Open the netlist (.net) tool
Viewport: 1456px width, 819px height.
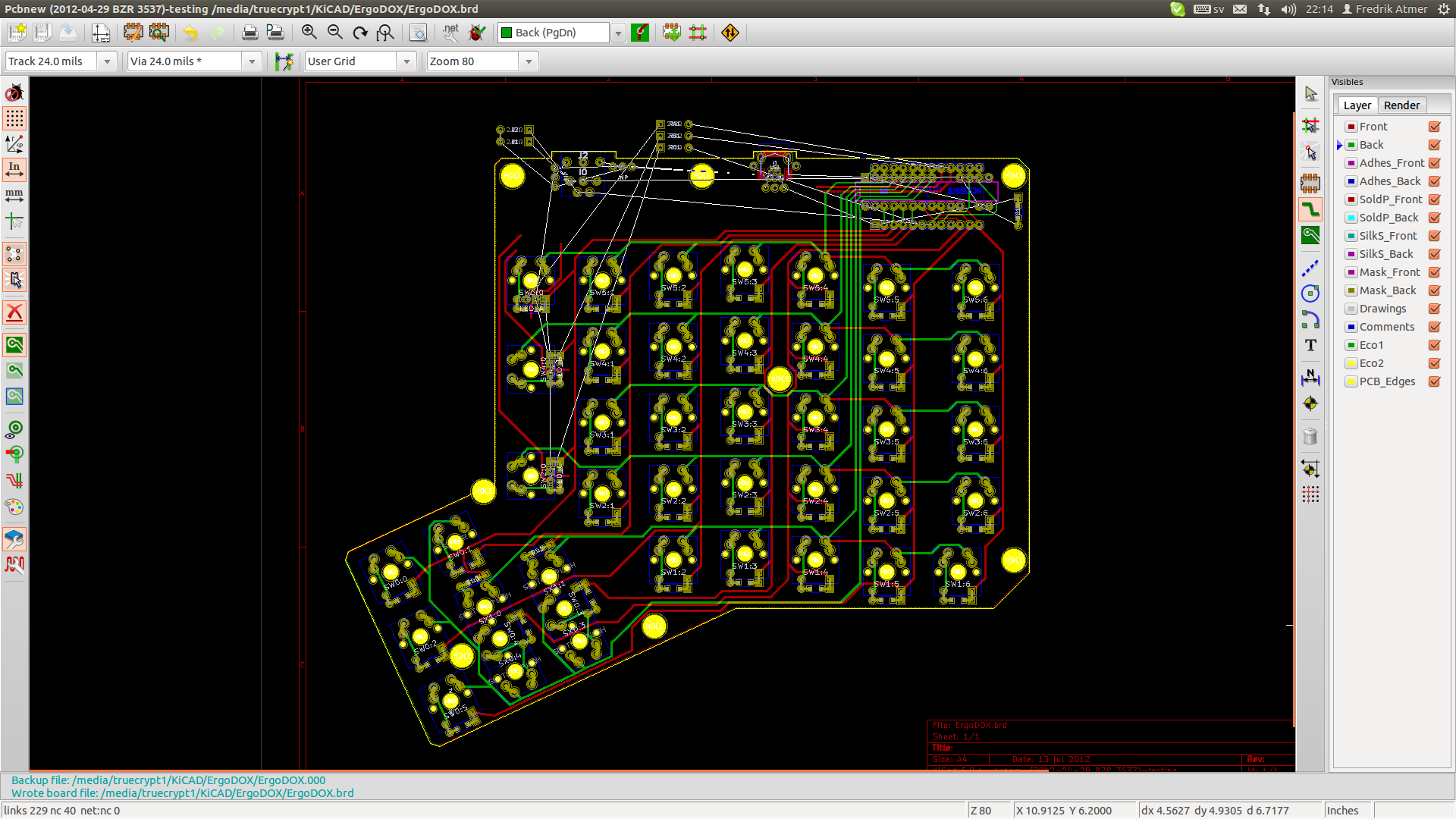point(450,33)
